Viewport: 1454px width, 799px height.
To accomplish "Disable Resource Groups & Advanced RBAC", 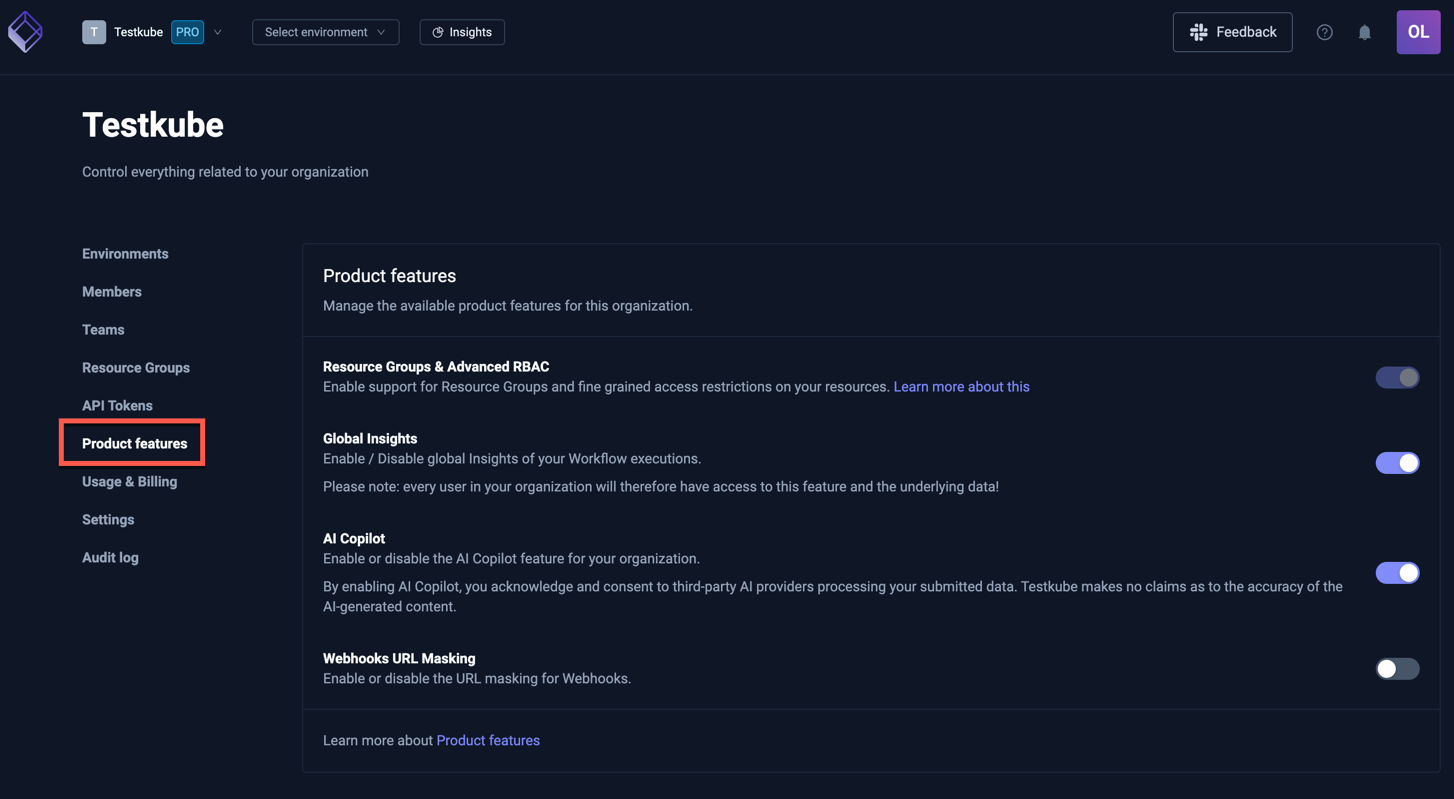I will coord(1397,377).
